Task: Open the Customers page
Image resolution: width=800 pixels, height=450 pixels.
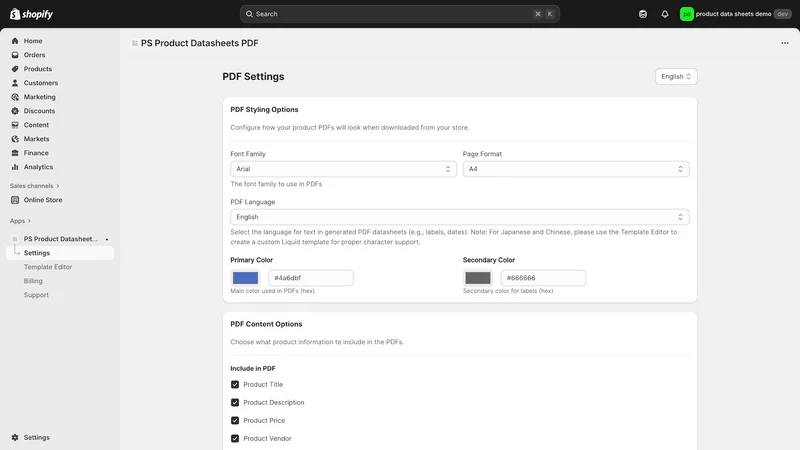Action: point(60,83)
